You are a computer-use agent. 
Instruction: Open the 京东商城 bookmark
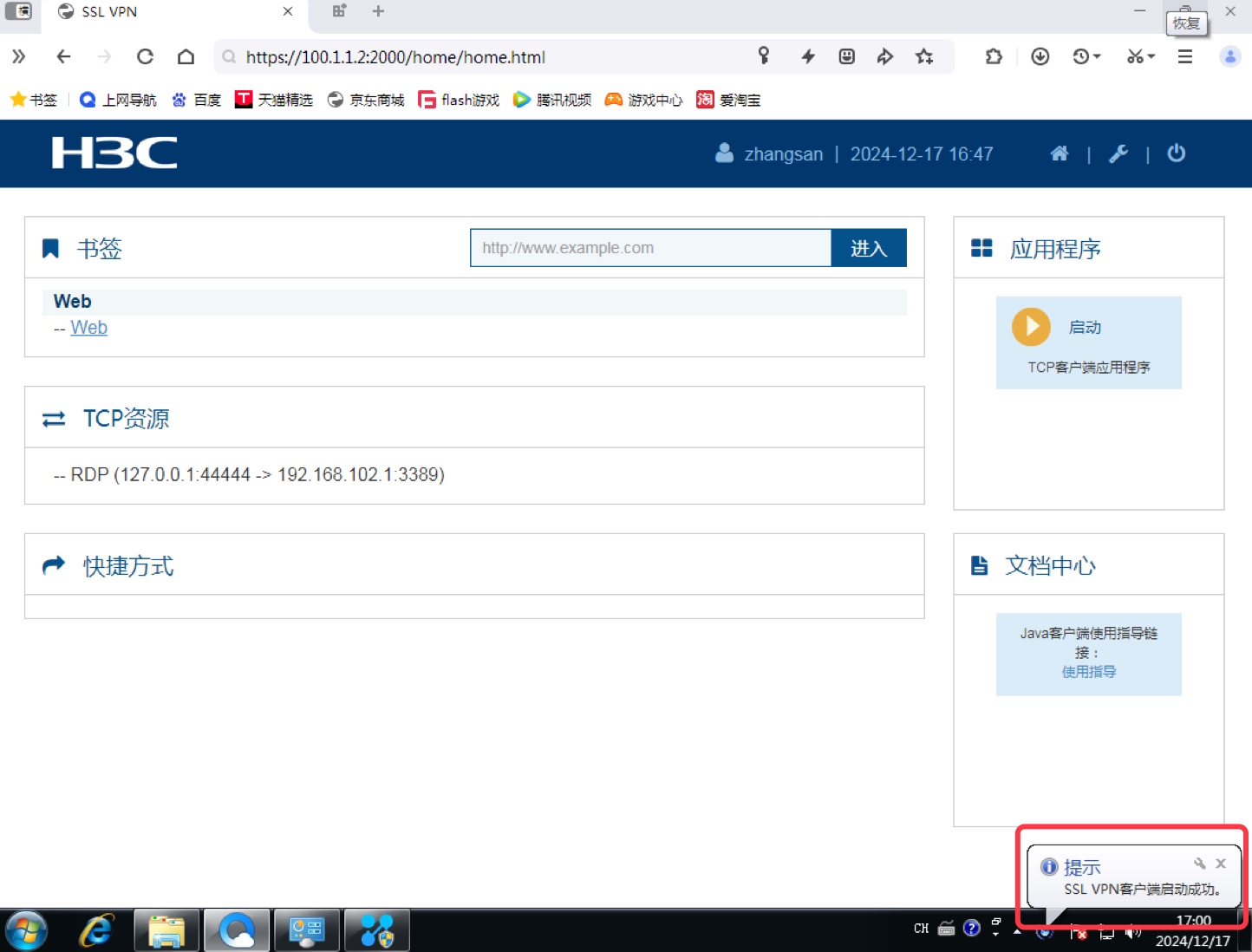point(366,100)
